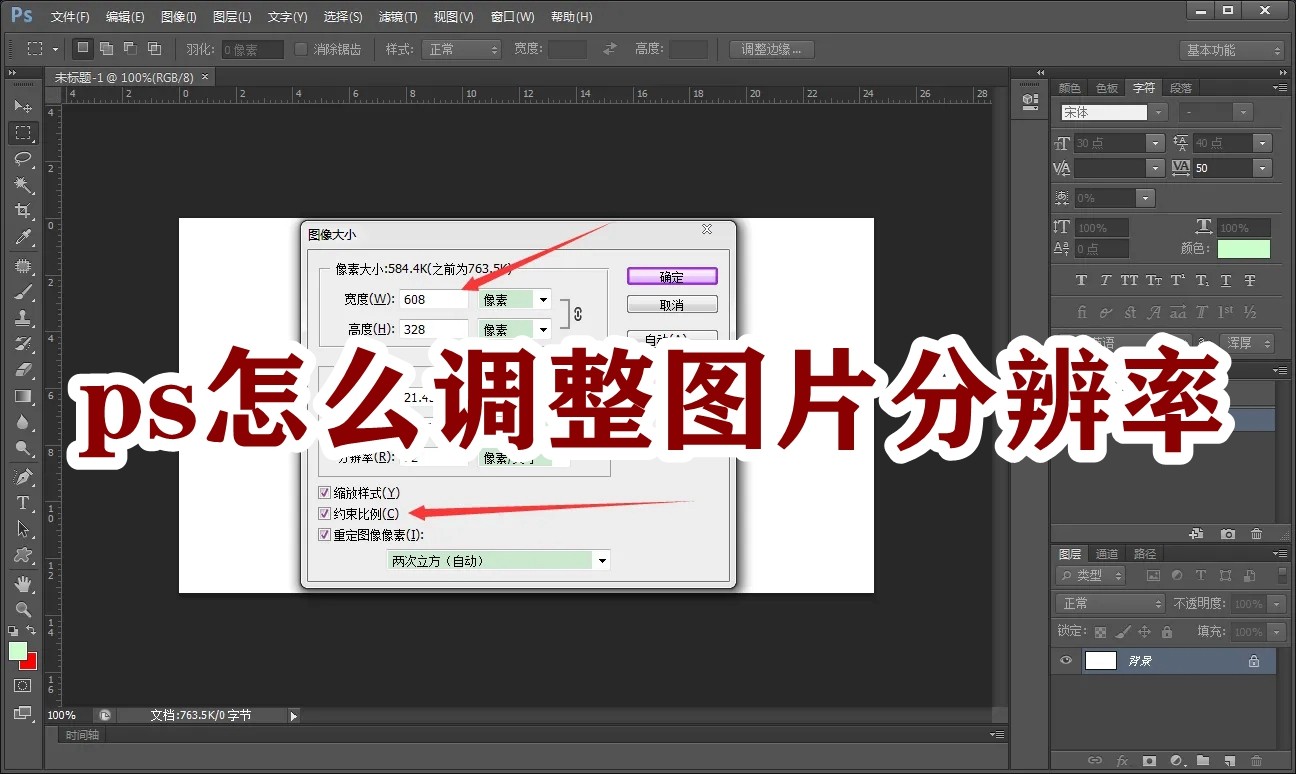The height and width of the screenshot is (774, 1296).
Task: Close the 未标题-1 document tab
Action: click(x=205, y=77)
